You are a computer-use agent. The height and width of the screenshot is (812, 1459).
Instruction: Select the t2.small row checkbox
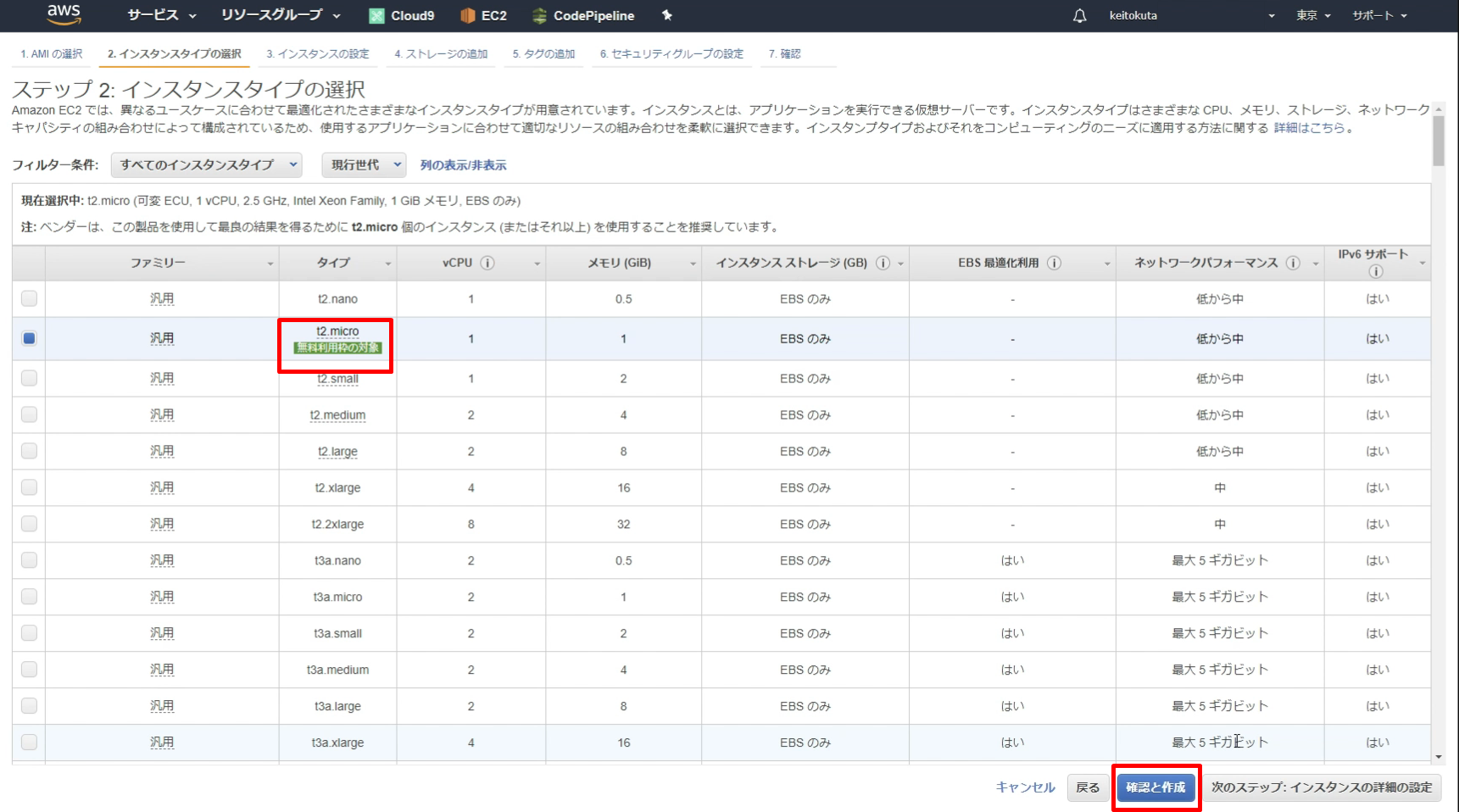point(29,378)
